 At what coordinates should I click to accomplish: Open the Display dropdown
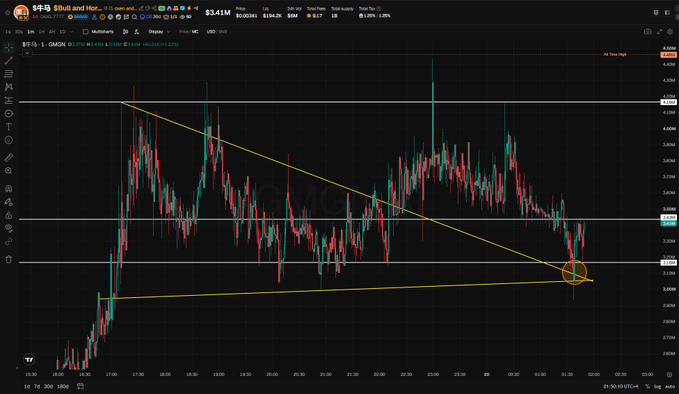(x=159, y=32)
